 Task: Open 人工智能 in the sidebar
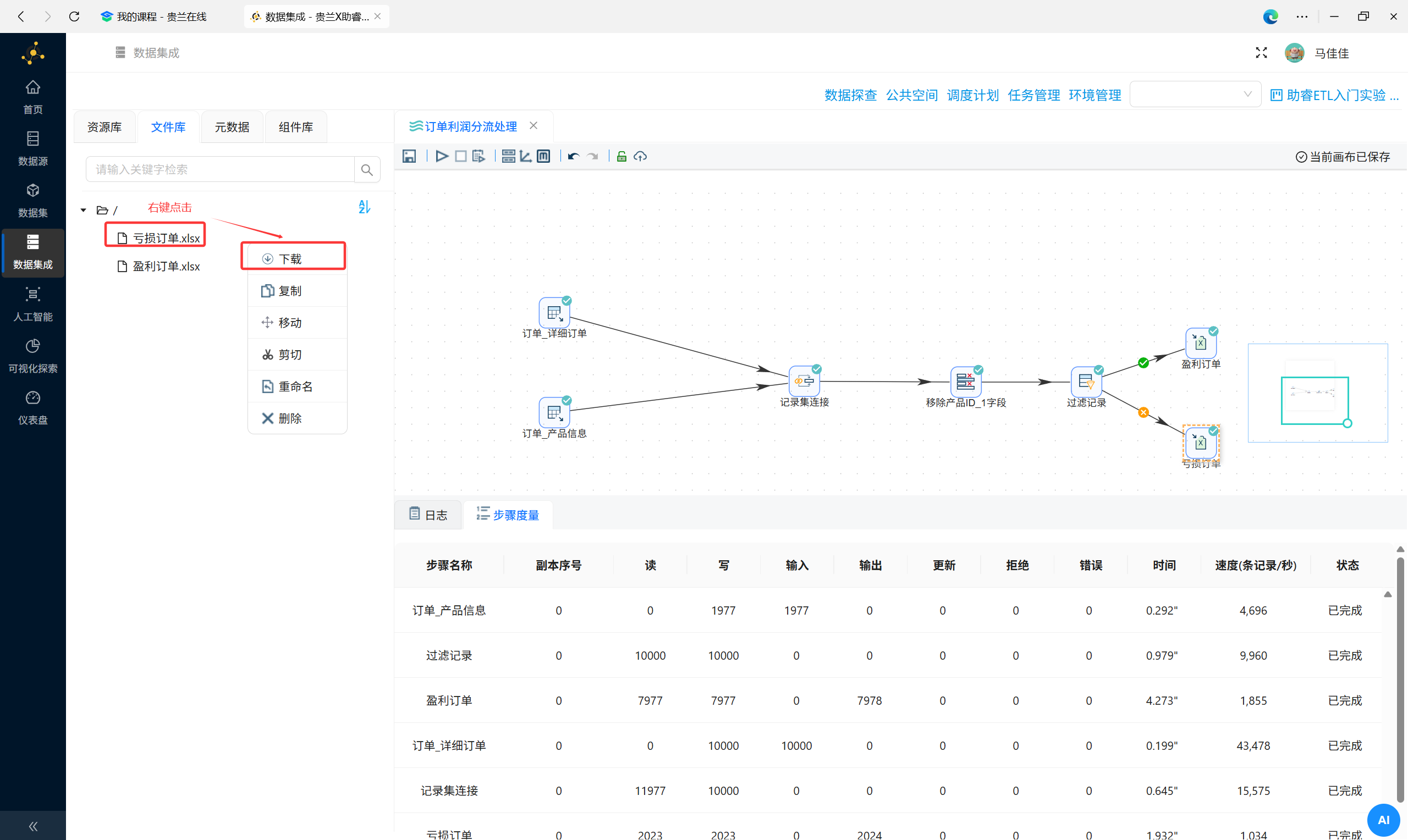coord(33,305)
